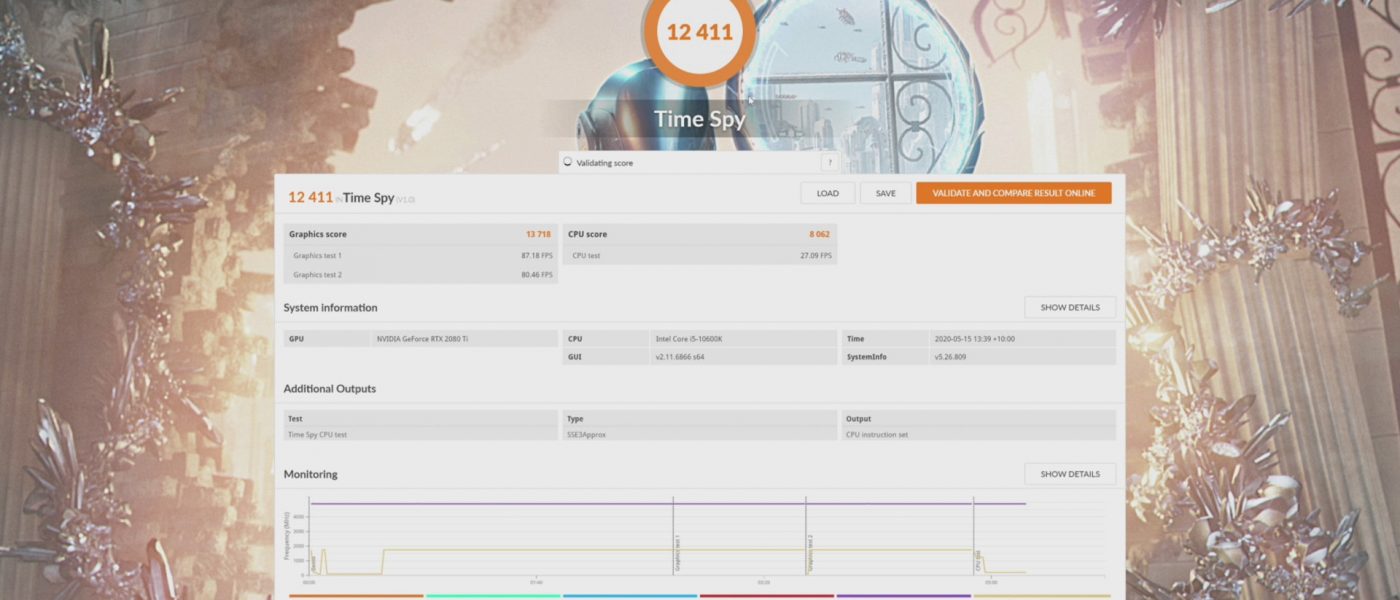Click the large Time Spy title
1400x600 pixels.
click(x=700, y=120)
